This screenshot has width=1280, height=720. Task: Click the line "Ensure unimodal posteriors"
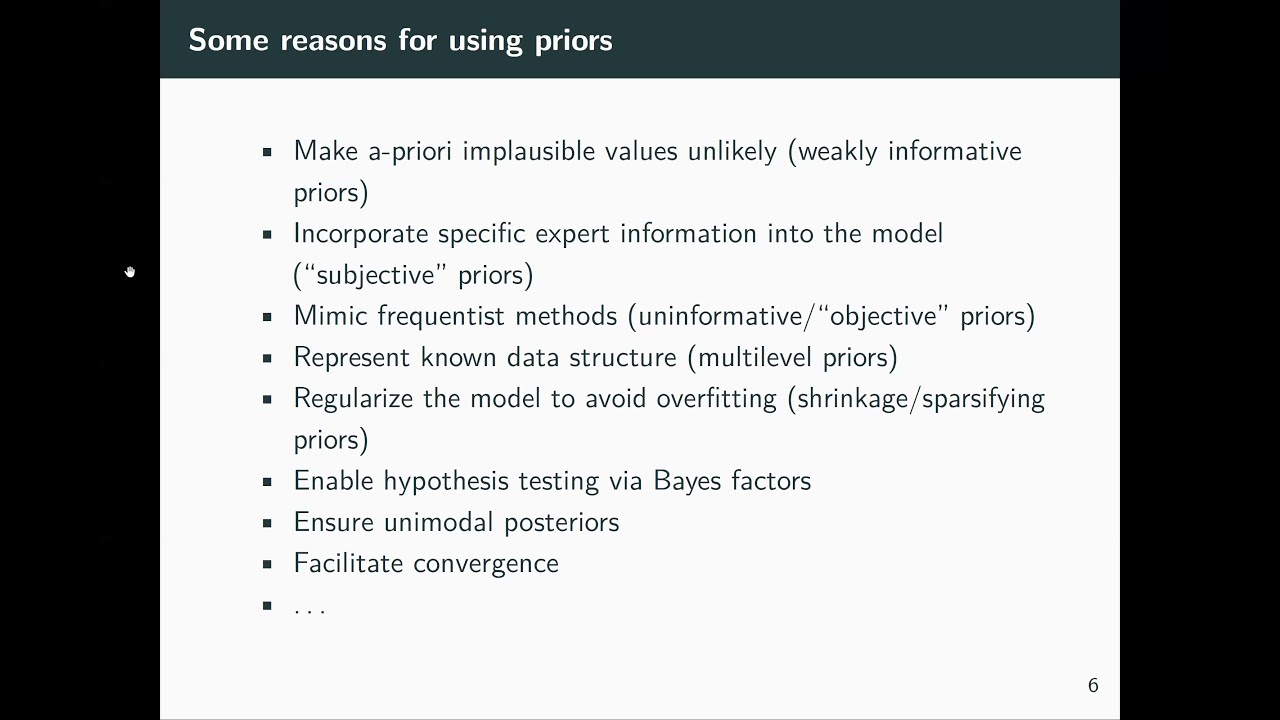(456, 522)
